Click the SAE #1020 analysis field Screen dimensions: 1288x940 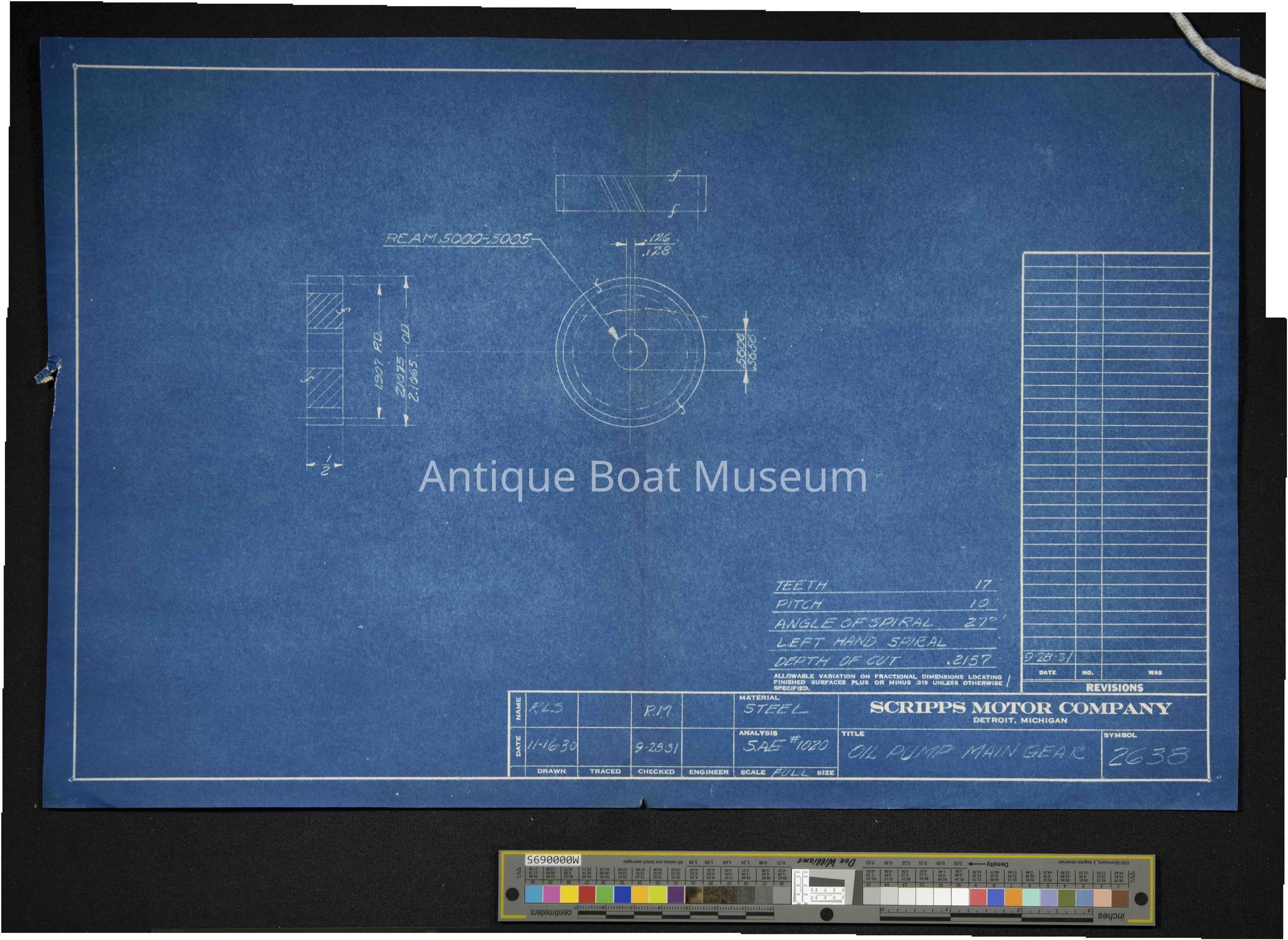[x=786, y=745]
